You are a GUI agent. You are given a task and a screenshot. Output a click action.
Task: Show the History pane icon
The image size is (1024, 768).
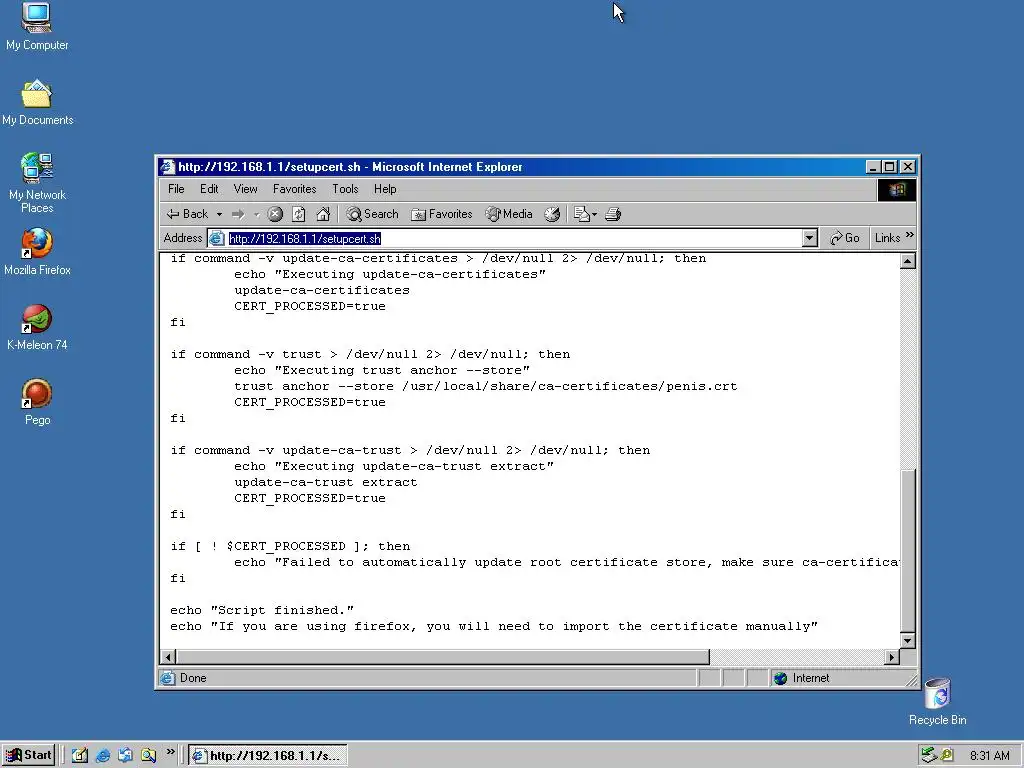tap(552, 214)
